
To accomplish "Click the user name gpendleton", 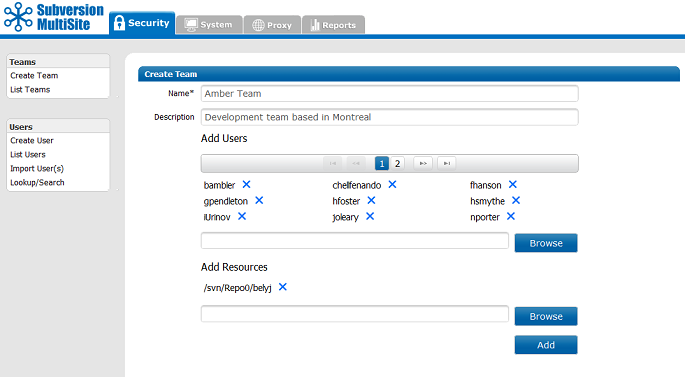I will click(x=225, y=201).
